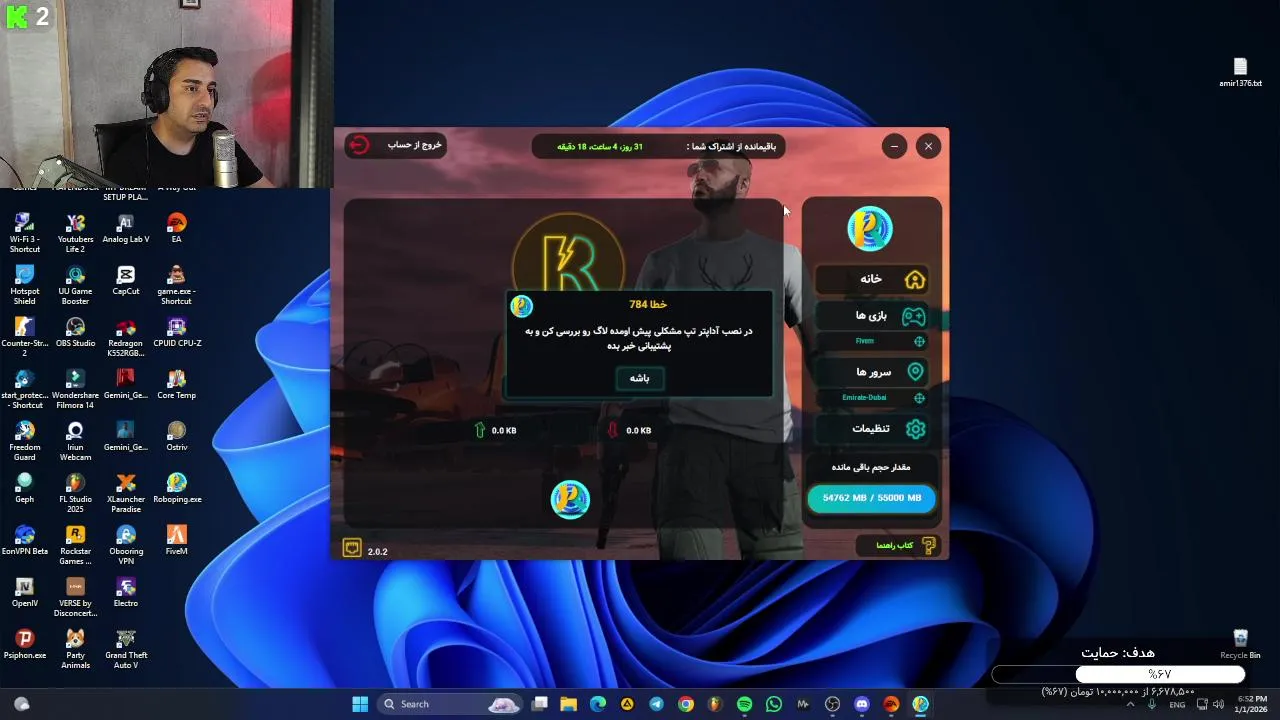Open Ostriv desktop icon
The height and width of the screenshot is (720, 1280).
[176, 436]
